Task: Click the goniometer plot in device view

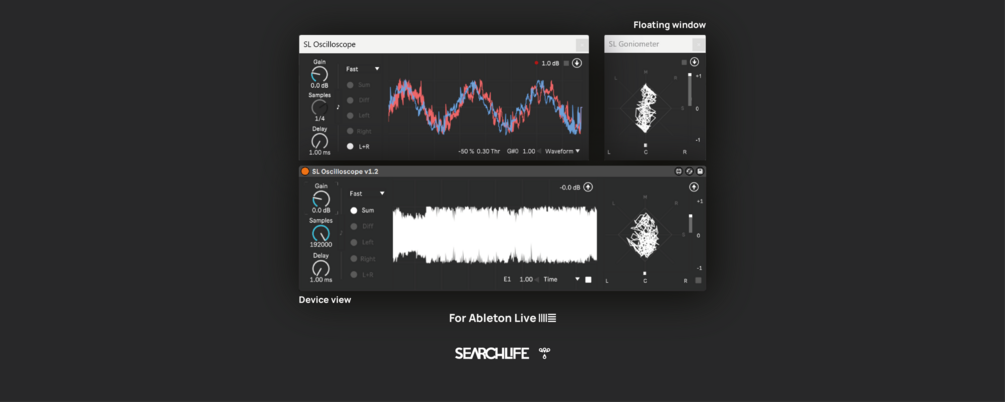Action: (x=645, y=234)
